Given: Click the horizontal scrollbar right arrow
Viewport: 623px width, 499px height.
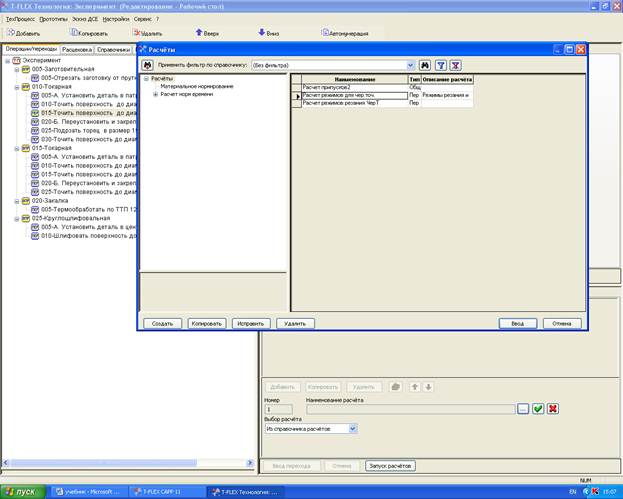Looking at the screenshot, I should point(250,463).
